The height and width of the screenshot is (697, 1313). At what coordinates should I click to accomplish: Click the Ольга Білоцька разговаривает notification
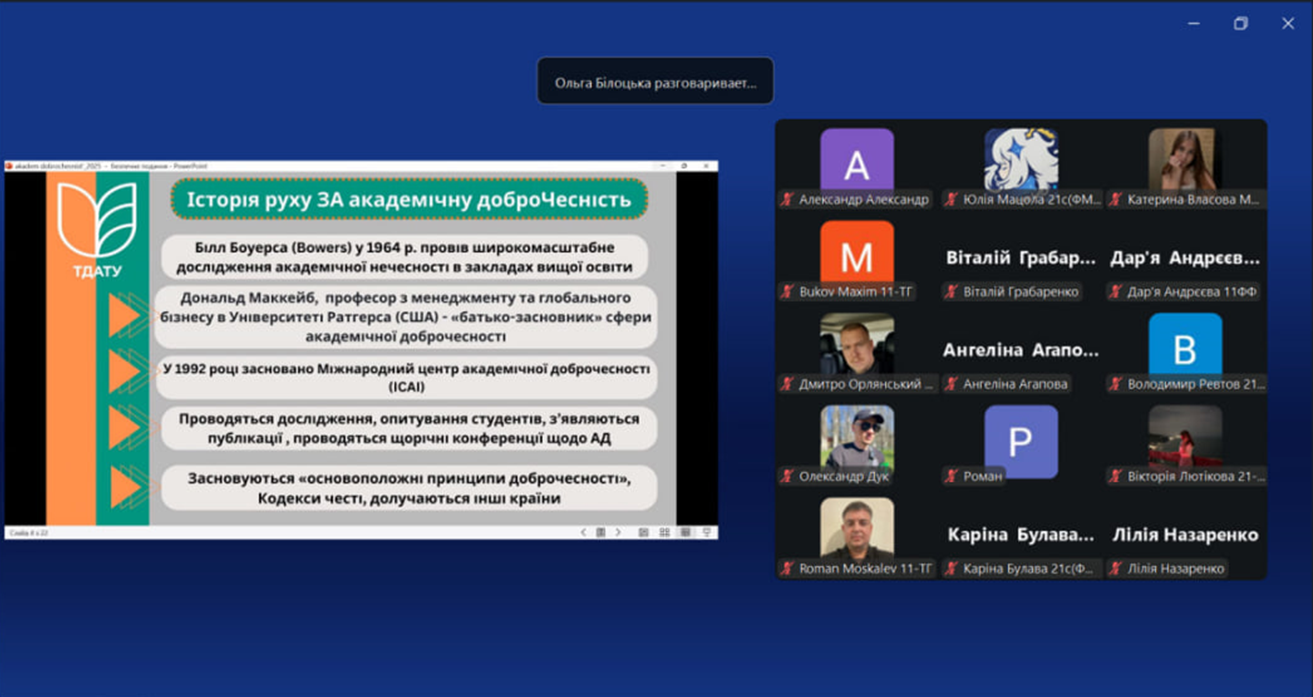coord(655,83)
